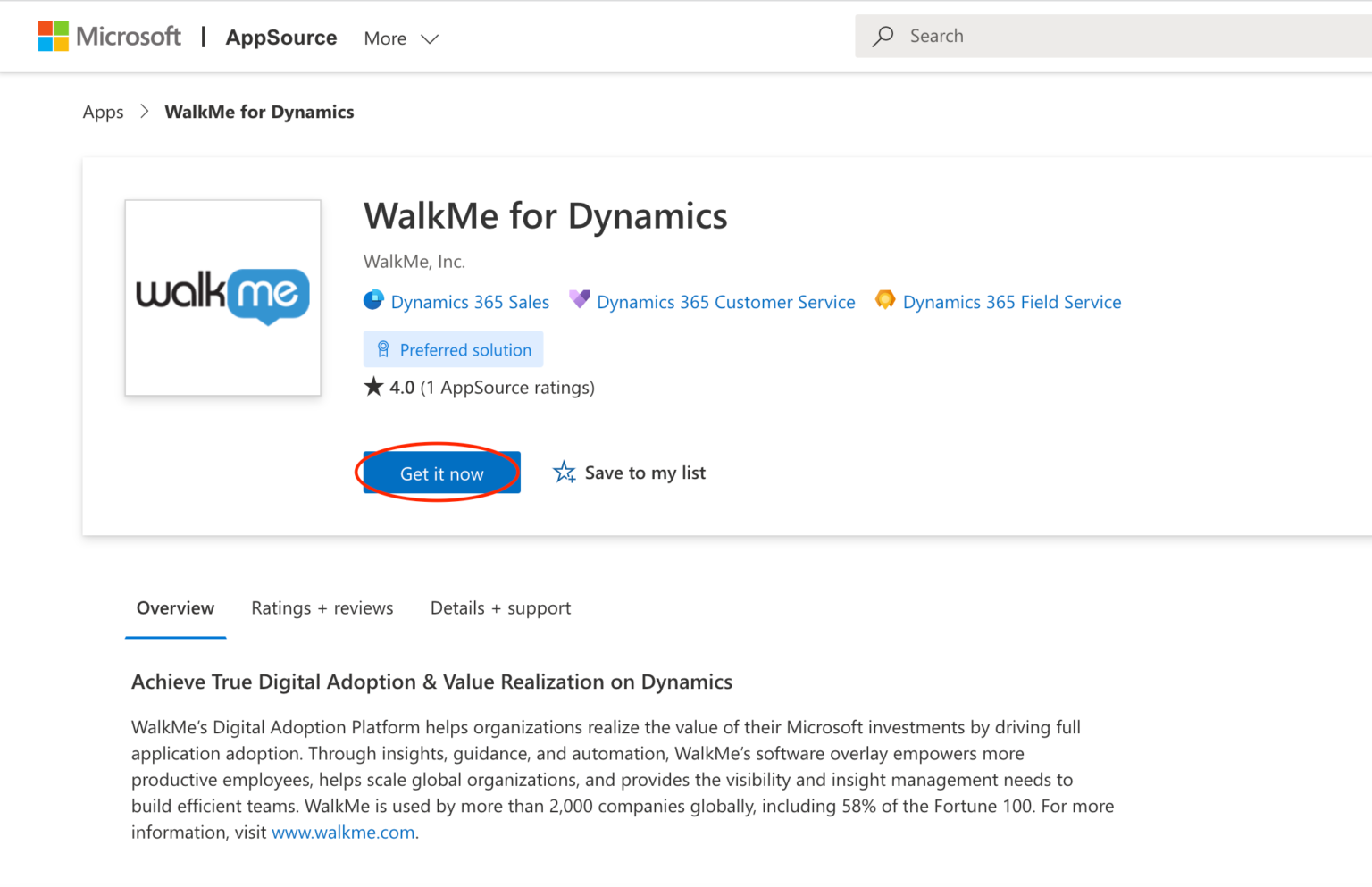The height and width of the screenshot is (887, 1372).
Task: Click the breadcrumb chevron after Apps
Action: [144, 111]
